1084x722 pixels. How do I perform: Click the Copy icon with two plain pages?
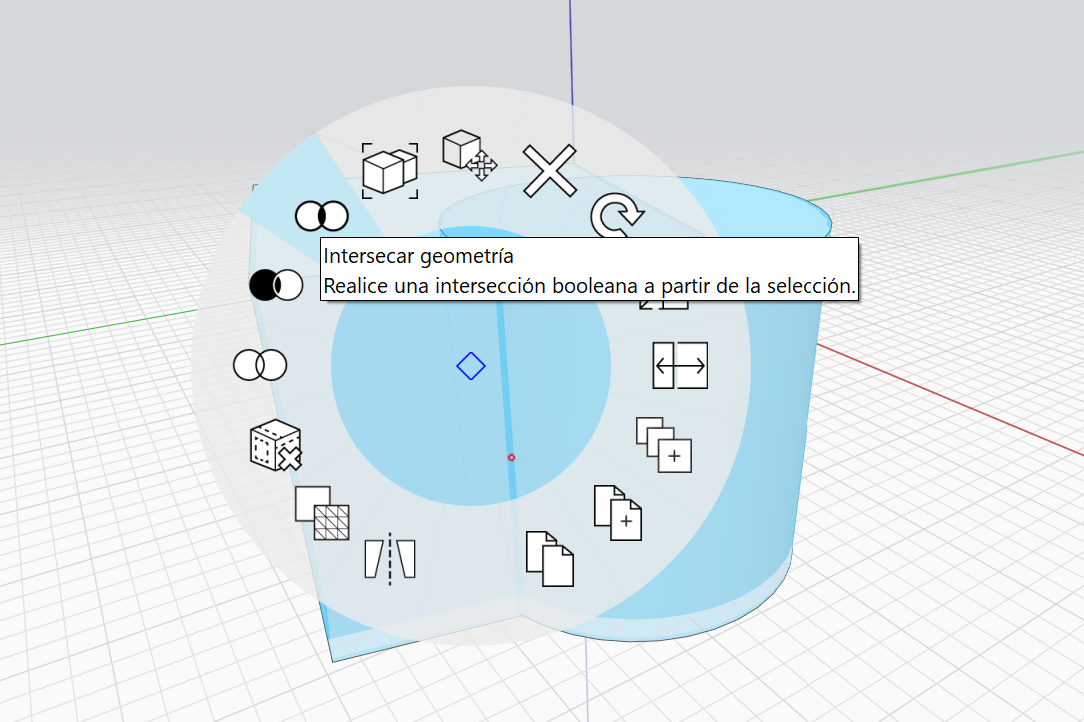(x=550, y=558)
